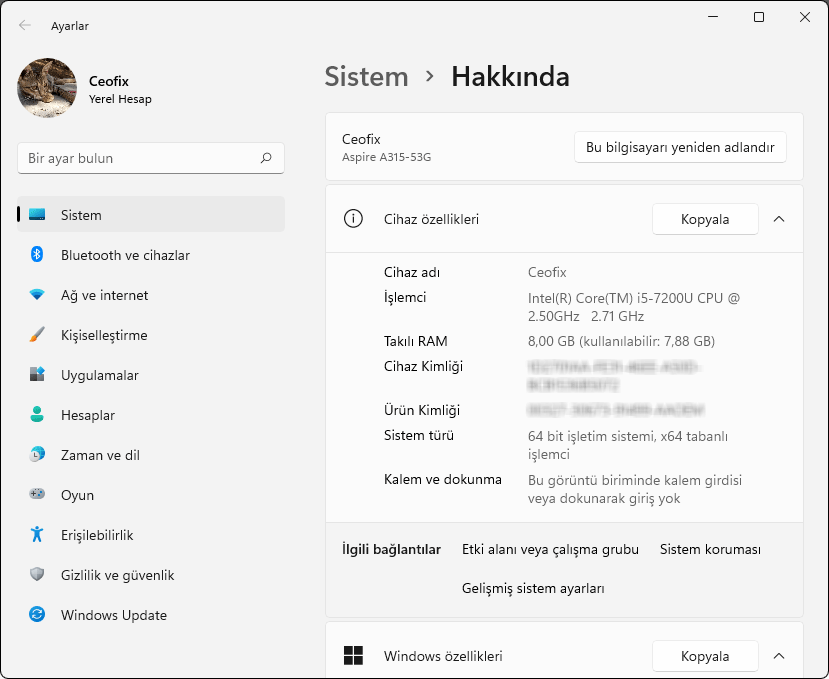Open Gelişmiş sistem ayarları link
Screen dimensions: 829x679
[533, 589]
